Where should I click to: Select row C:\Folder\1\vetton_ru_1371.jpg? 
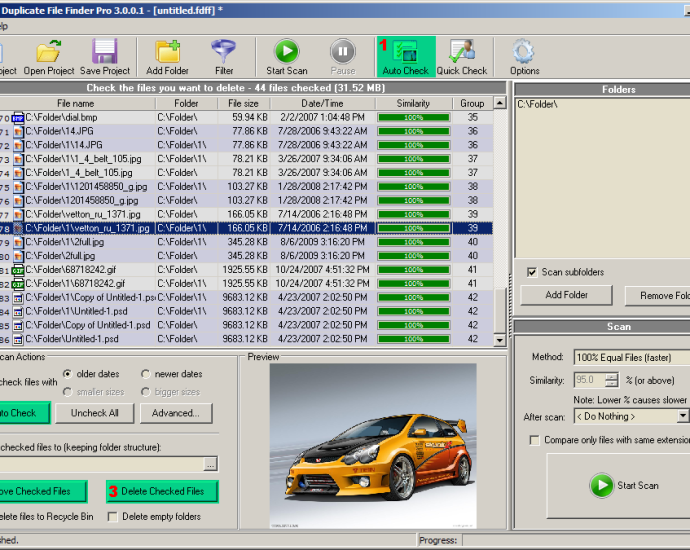[246, 228]
